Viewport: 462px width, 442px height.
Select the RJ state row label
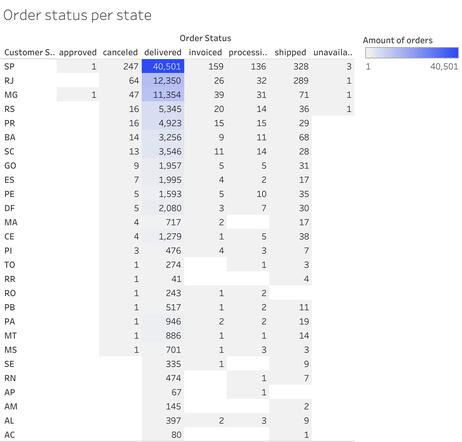coord(9,81)
